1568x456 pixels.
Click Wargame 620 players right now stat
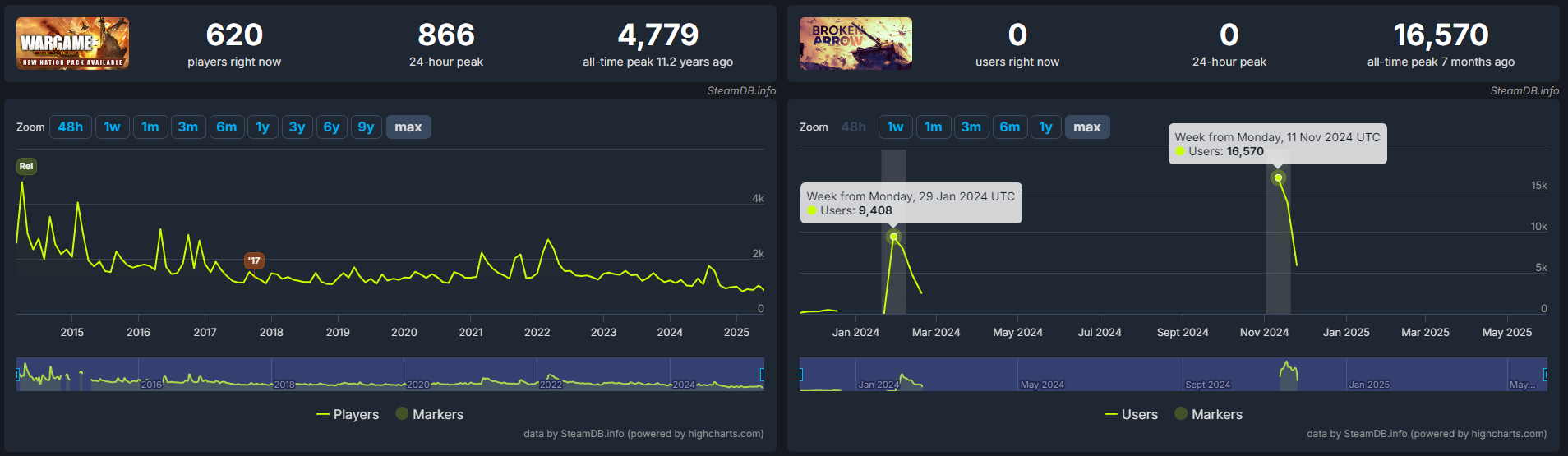click(x=234, y=44)
